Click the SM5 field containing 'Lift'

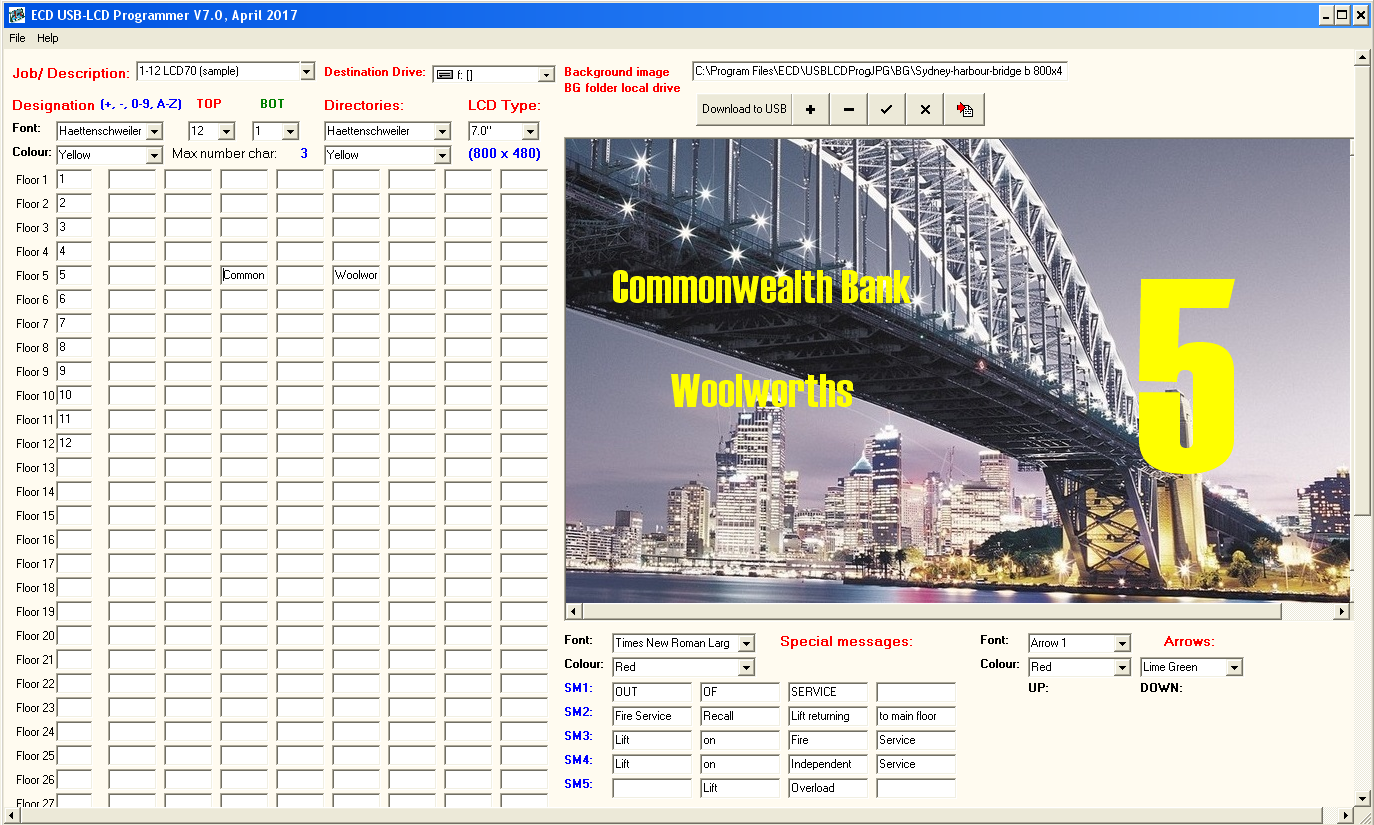(740, 788)
